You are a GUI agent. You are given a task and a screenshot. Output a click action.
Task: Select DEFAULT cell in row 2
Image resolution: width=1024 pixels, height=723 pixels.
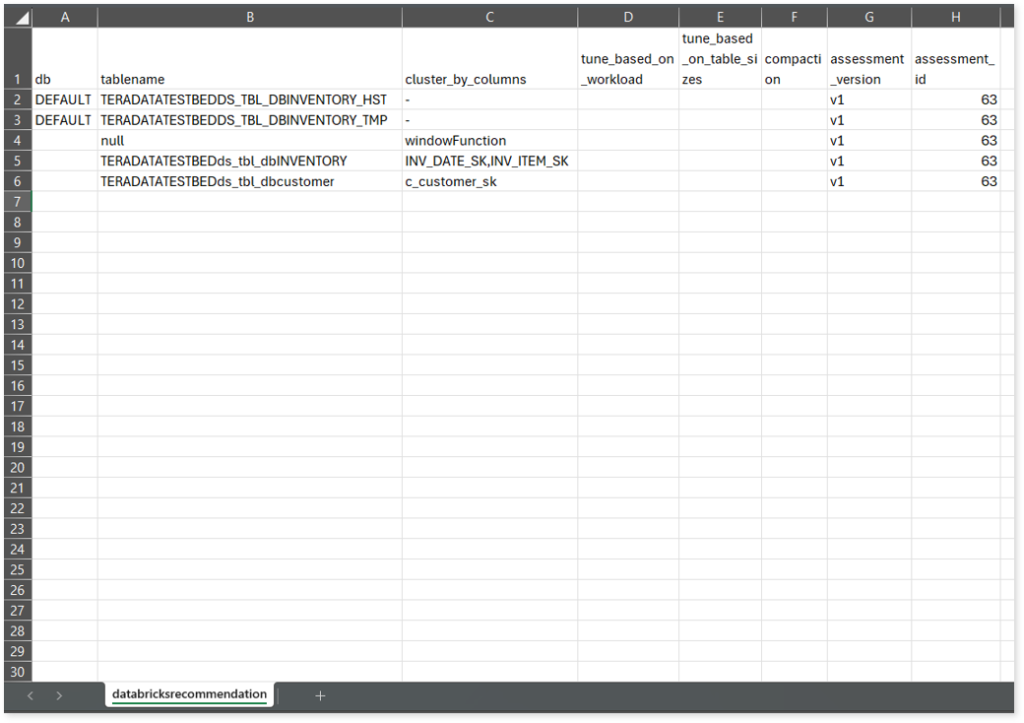pos(65,99)
